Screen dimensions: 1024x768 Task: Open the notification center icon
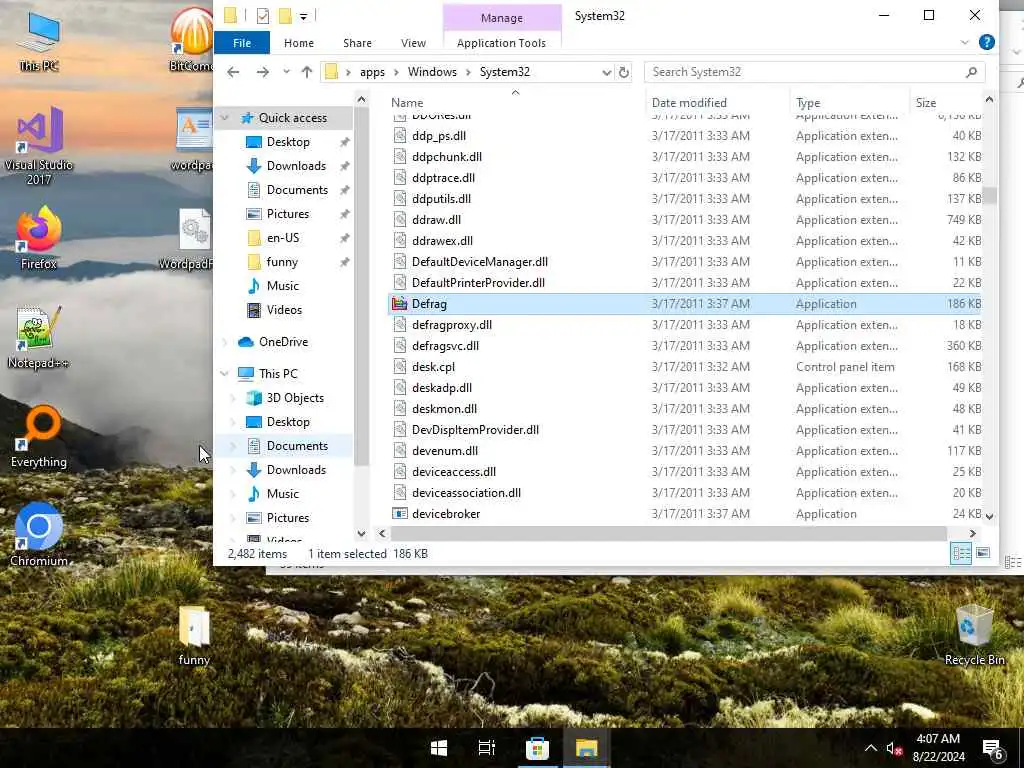point(993,749)
